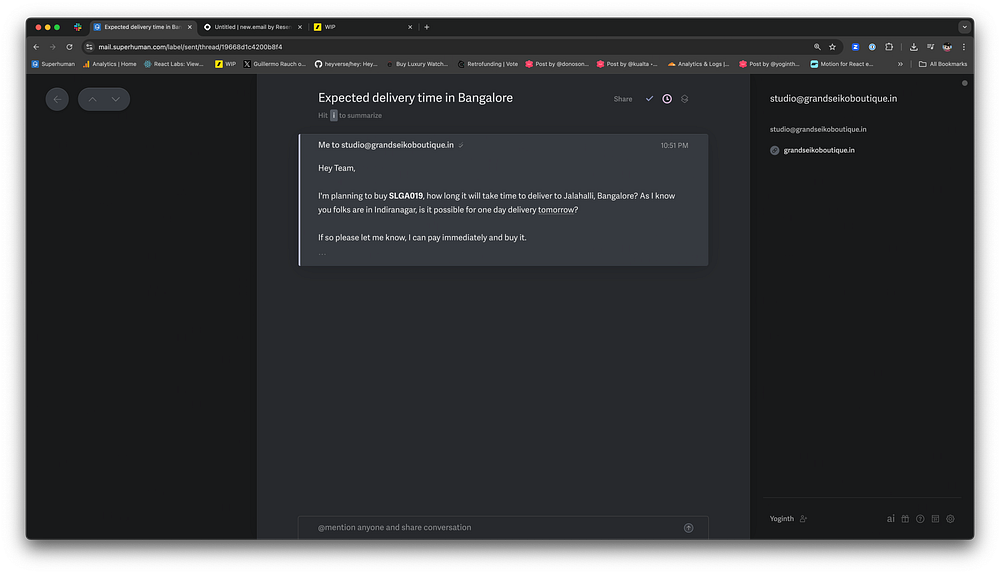1000x574 pixels.
Task: Go to the next conversation with the down chevron
Action: tap(116, 98)
